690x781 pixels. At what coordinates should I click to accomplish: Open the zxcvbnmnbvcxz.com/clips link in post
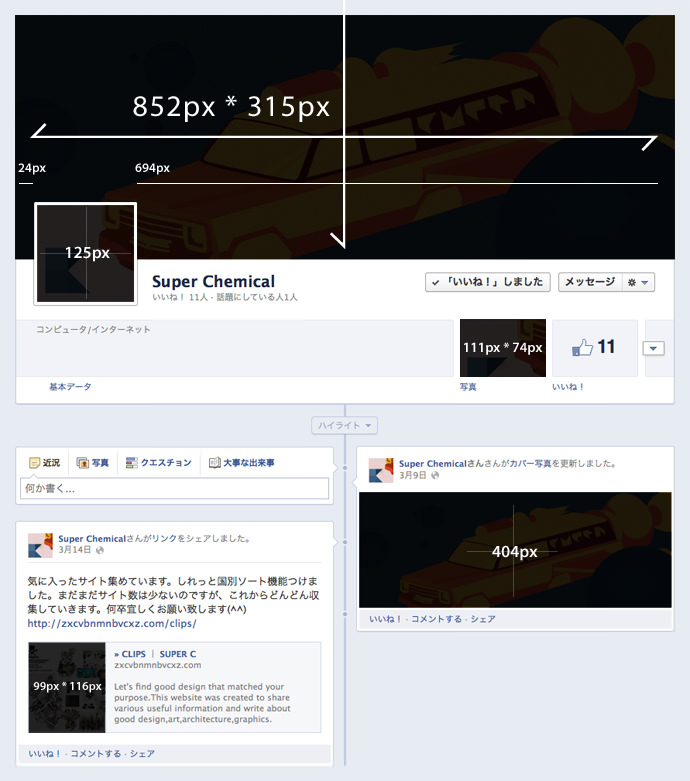(x=112, y=624)
